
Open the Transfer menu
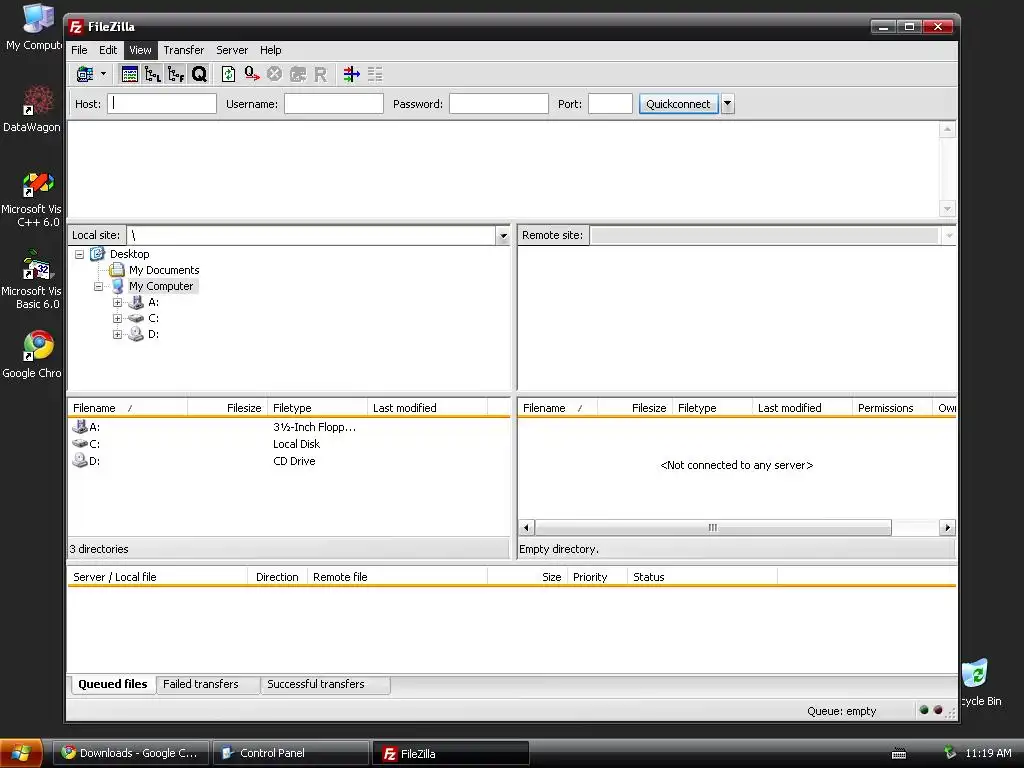pyautogui.click(x=184, y=50)
